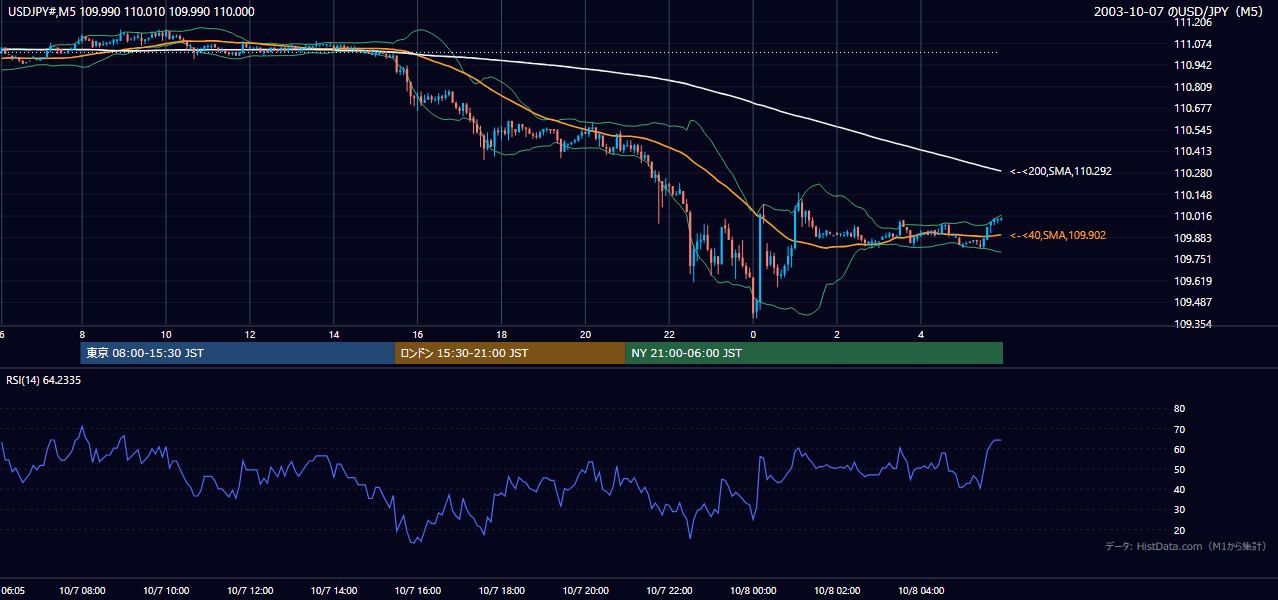Viewport: 1278px width, 600px height.
Task: Click hour tick 8 under price chart
Action: click(82, 335)
